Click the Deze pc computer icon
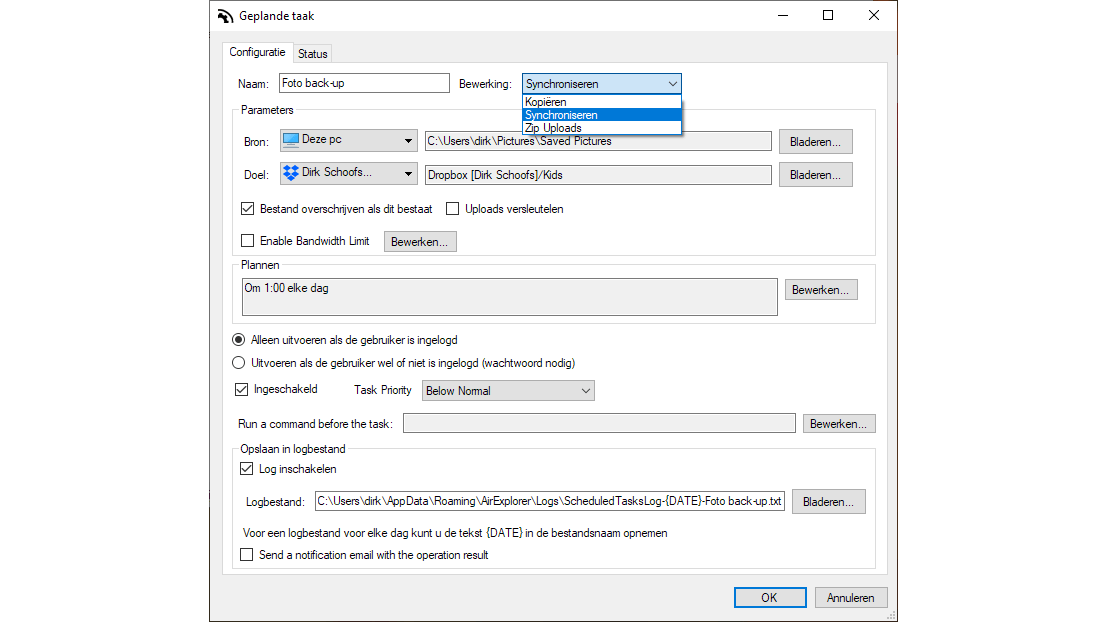This screenshot has width=1106, height=622. [x=291, y=140]
